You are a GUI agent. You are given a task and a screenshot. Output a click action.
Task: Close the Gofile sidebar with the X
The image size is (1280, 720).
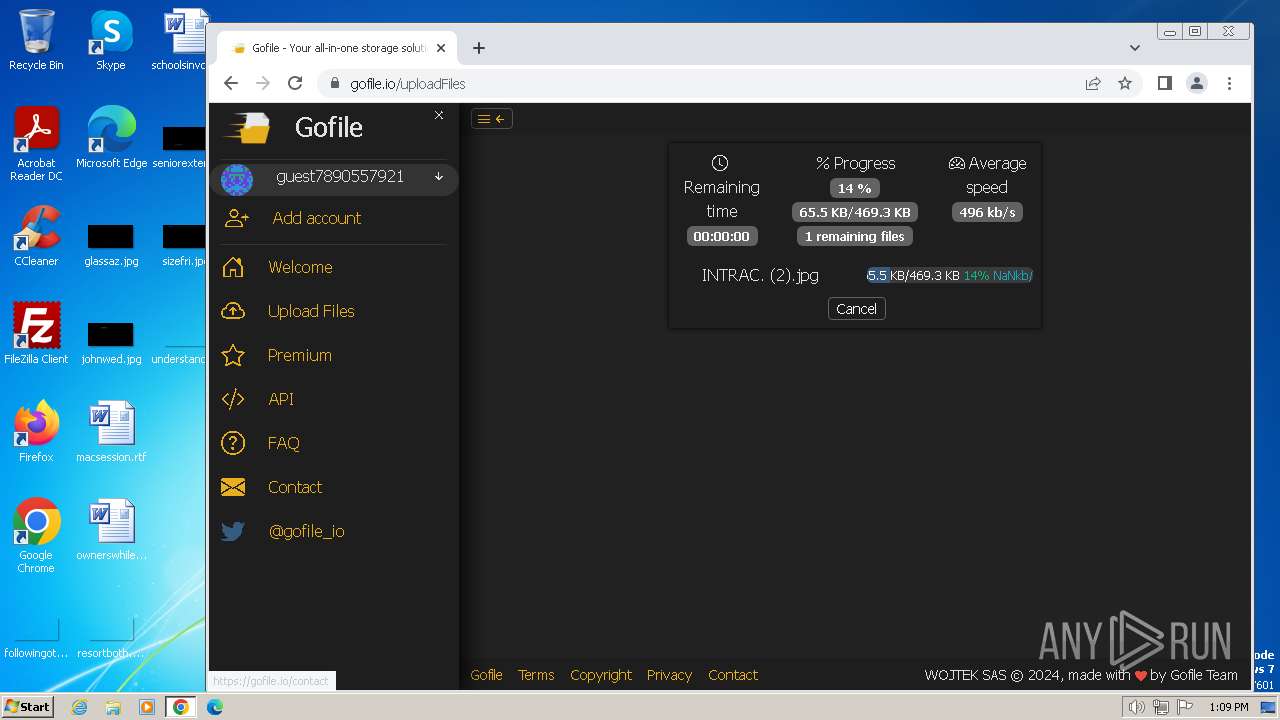coord(439,116)
